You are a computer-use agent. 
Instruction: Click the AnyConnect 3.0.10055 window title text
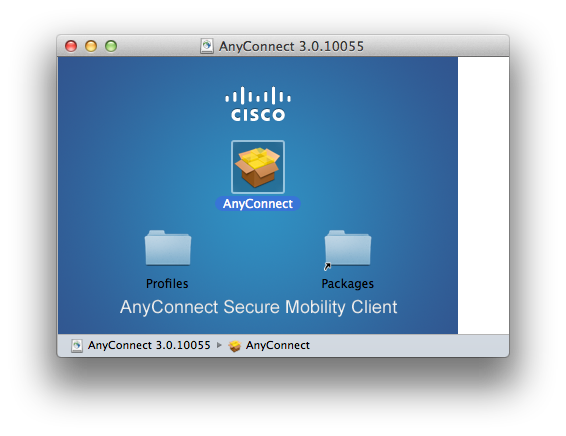291,46
